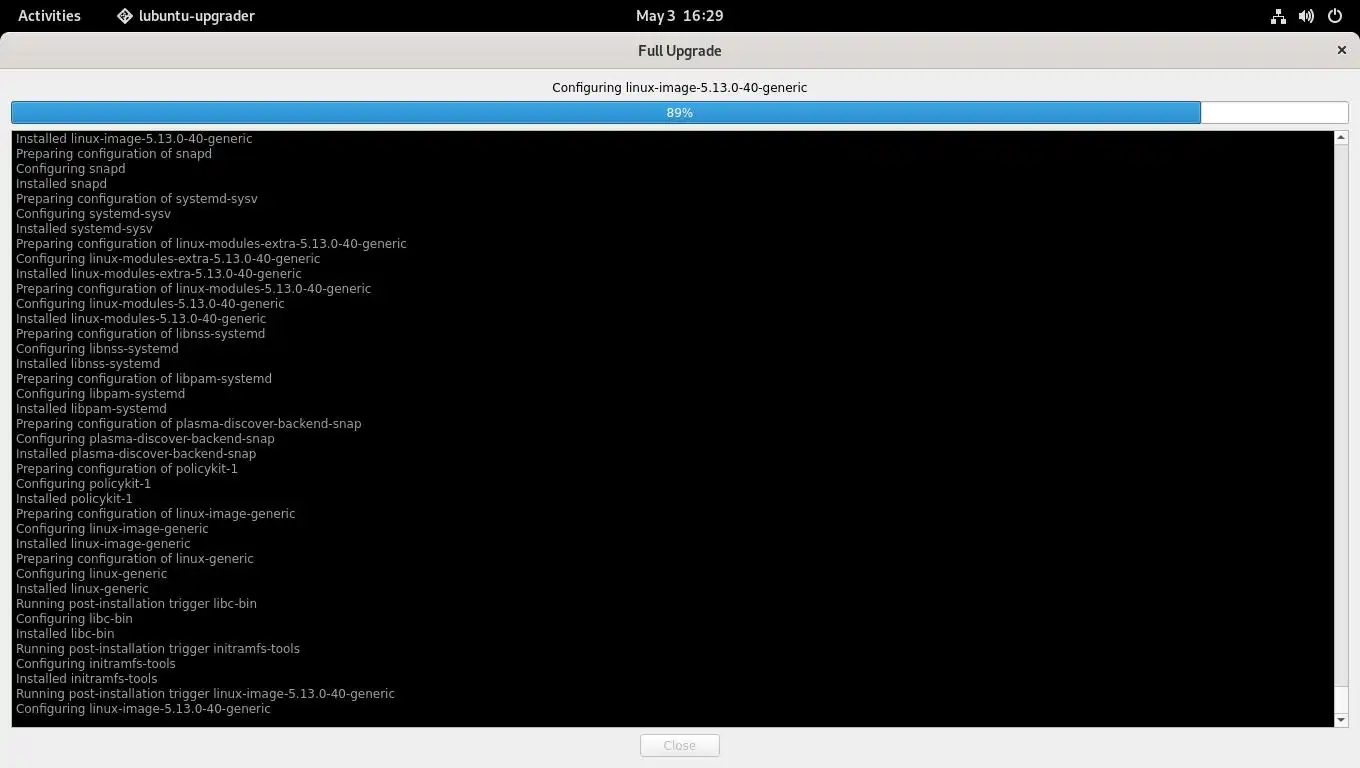Click last log line "Configuring linux-image-5.13.0-40-generic"

click(143, 709)
